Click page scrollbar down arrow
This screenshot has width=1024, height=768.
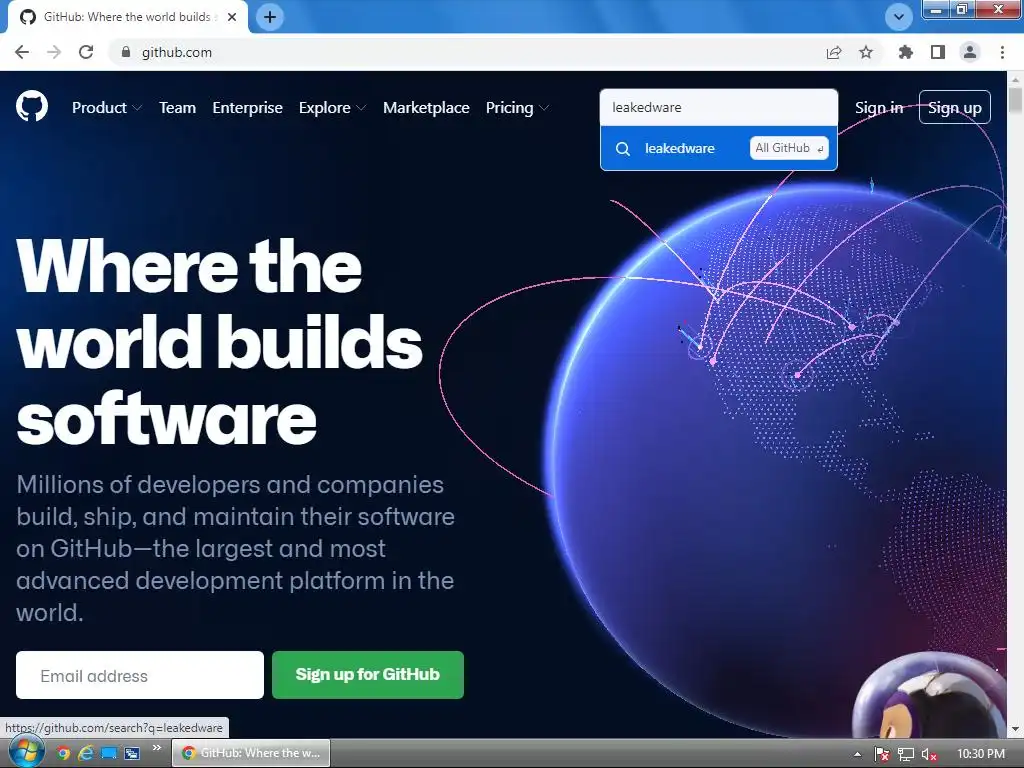coord(1015,729)
